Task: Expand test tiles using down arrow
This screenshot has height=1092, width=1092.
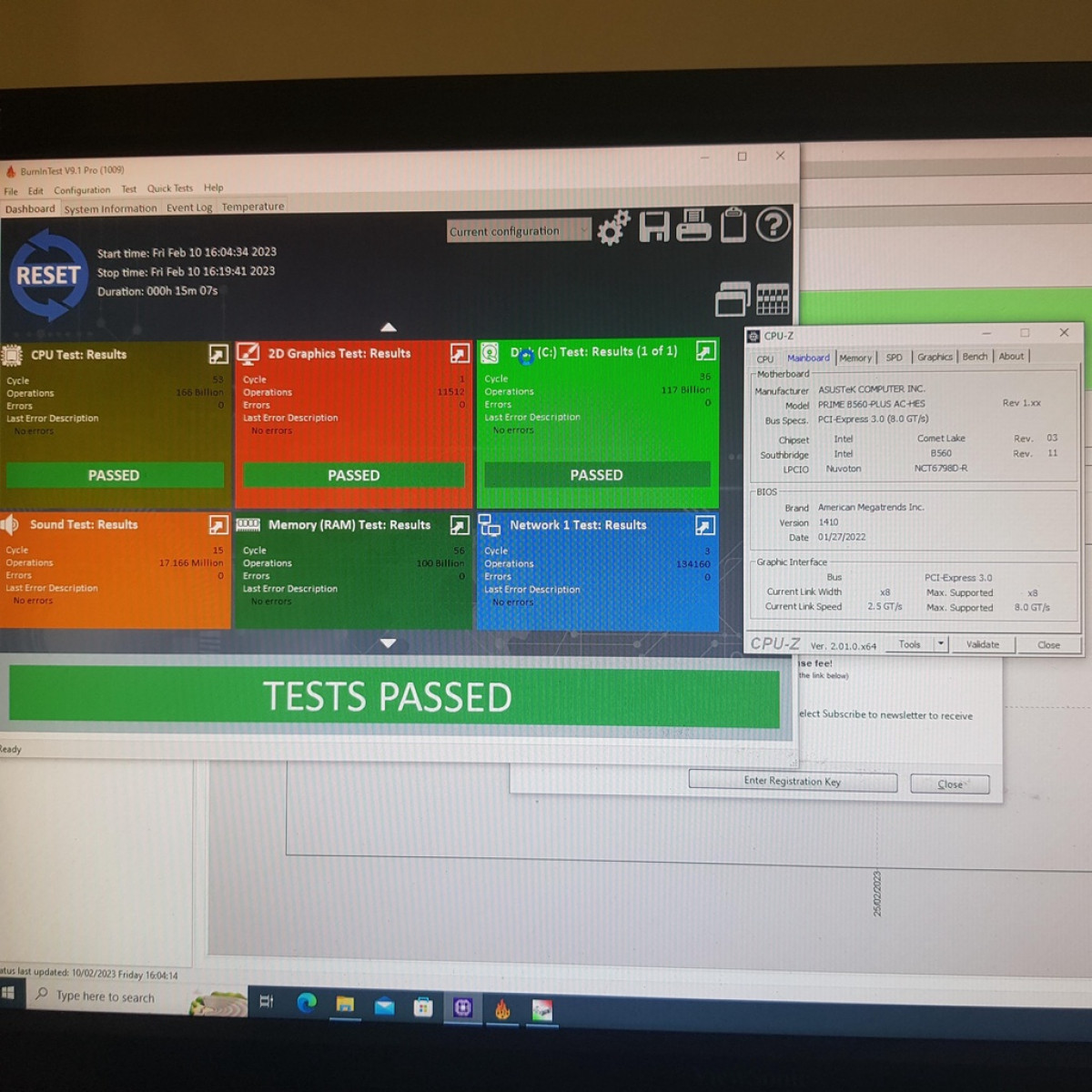Action: coord(389,643)
